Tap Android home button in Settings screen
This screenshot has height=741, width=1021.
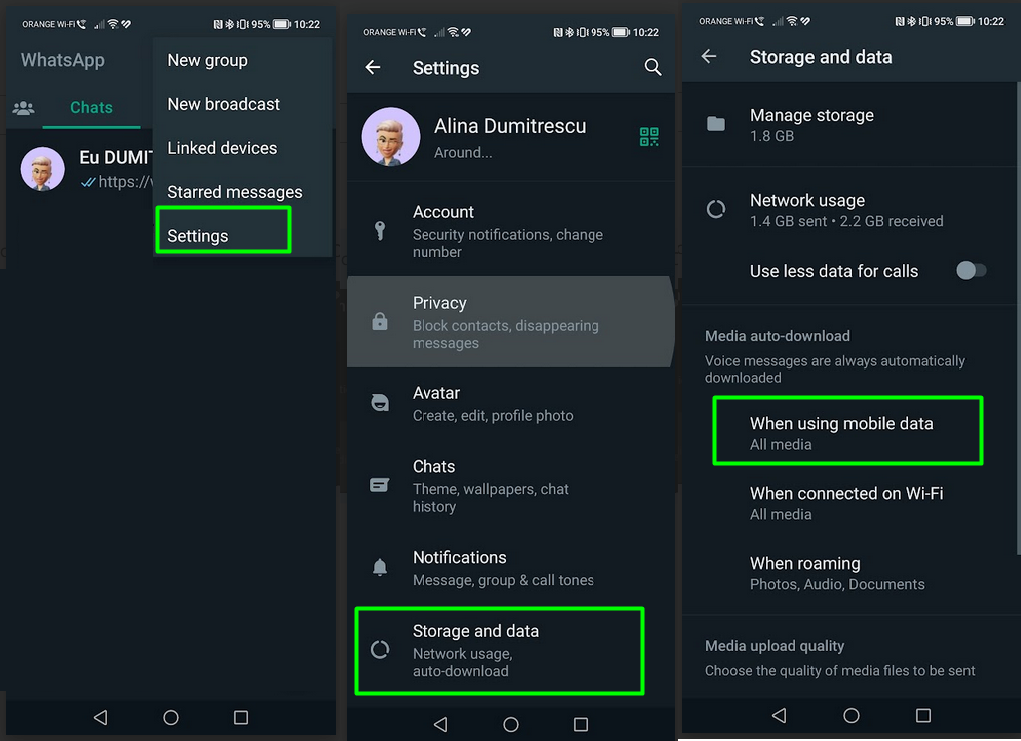511,724
